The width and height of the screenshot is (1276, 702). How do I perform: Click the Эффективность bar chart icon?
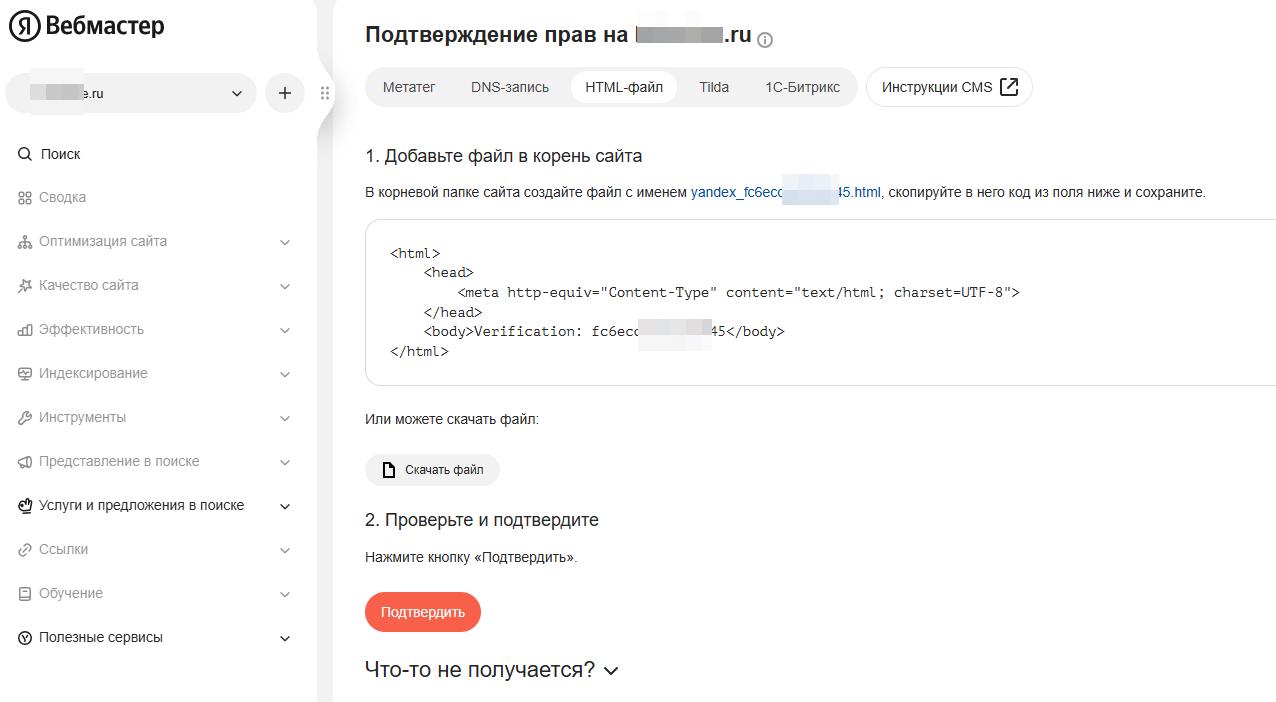click(x=25, y=330)
